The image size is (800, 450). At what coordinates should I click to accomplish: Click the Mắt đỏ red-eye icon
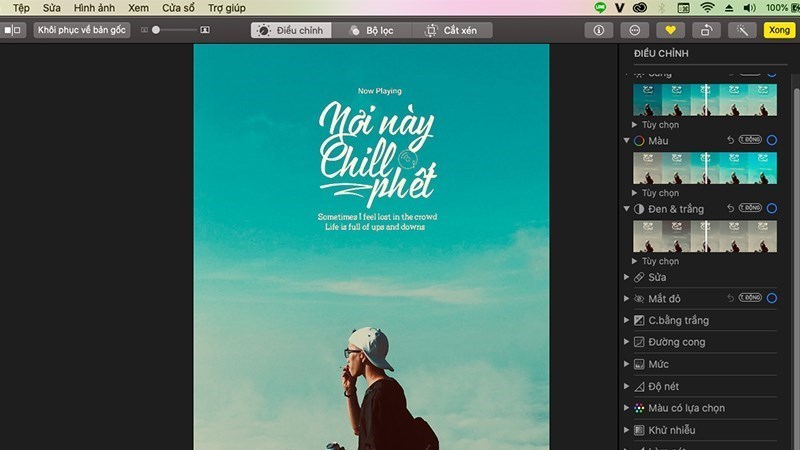[x=639, y=299]
